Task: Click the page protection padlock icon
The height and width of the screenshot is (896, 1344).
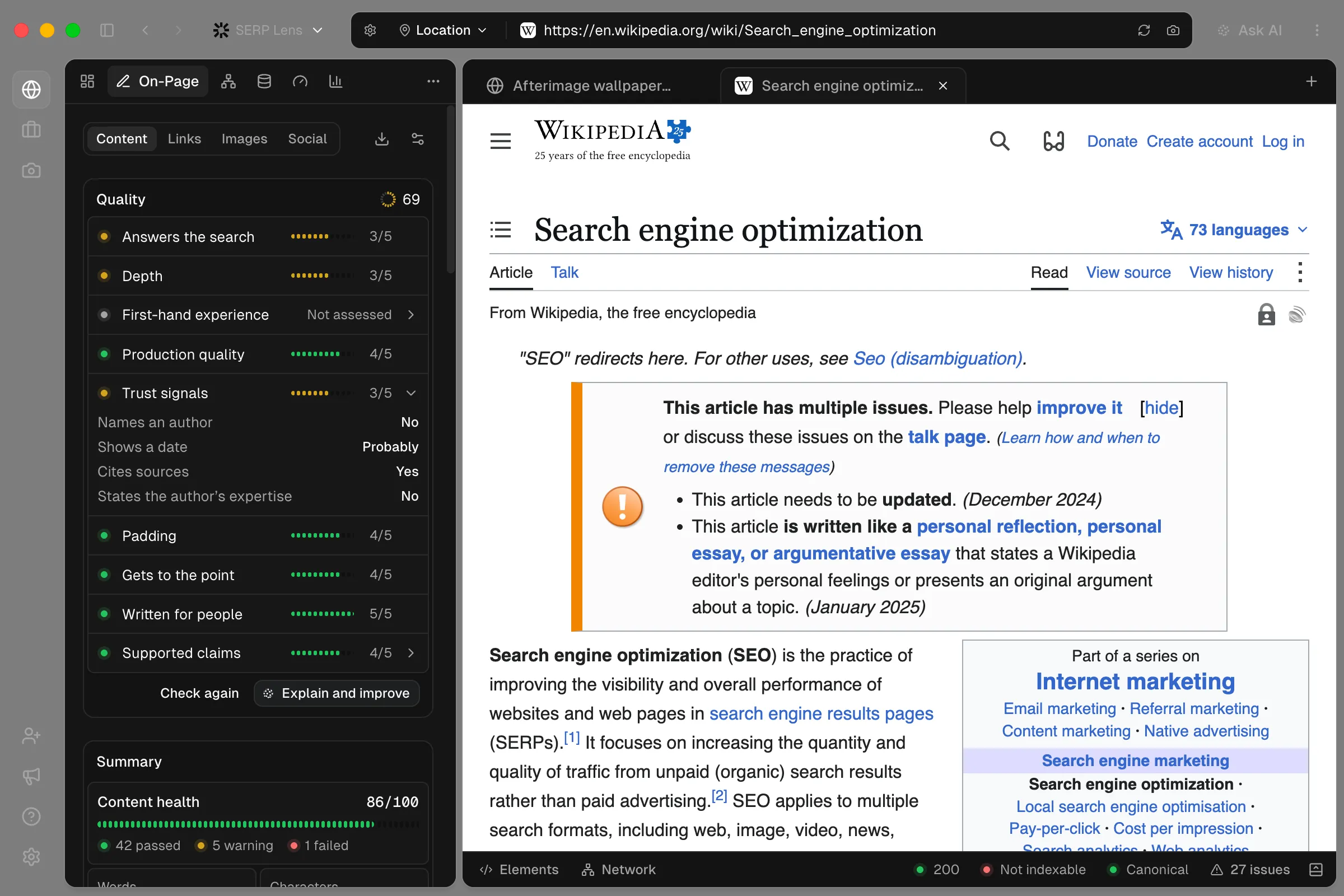Action: tap(1266, 314)
